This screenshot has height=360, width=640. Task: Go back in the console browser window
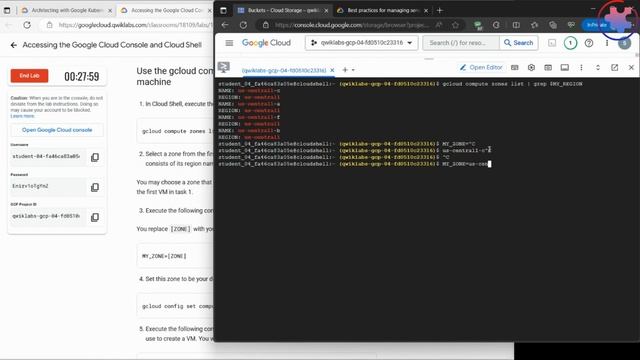(225, 25)
